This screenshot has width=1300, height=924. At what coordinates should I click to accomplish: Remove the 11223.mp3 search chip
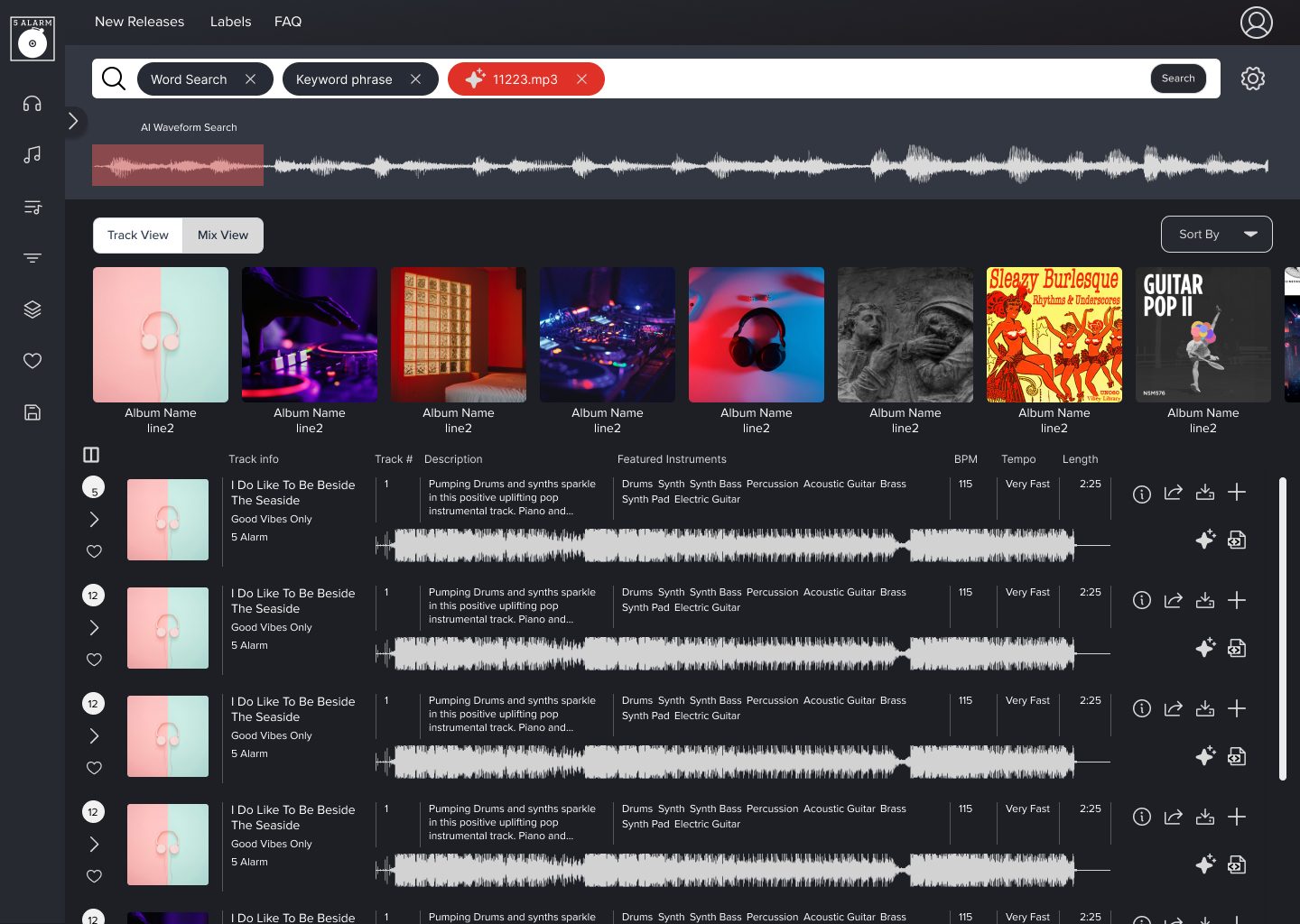point(582,79)
